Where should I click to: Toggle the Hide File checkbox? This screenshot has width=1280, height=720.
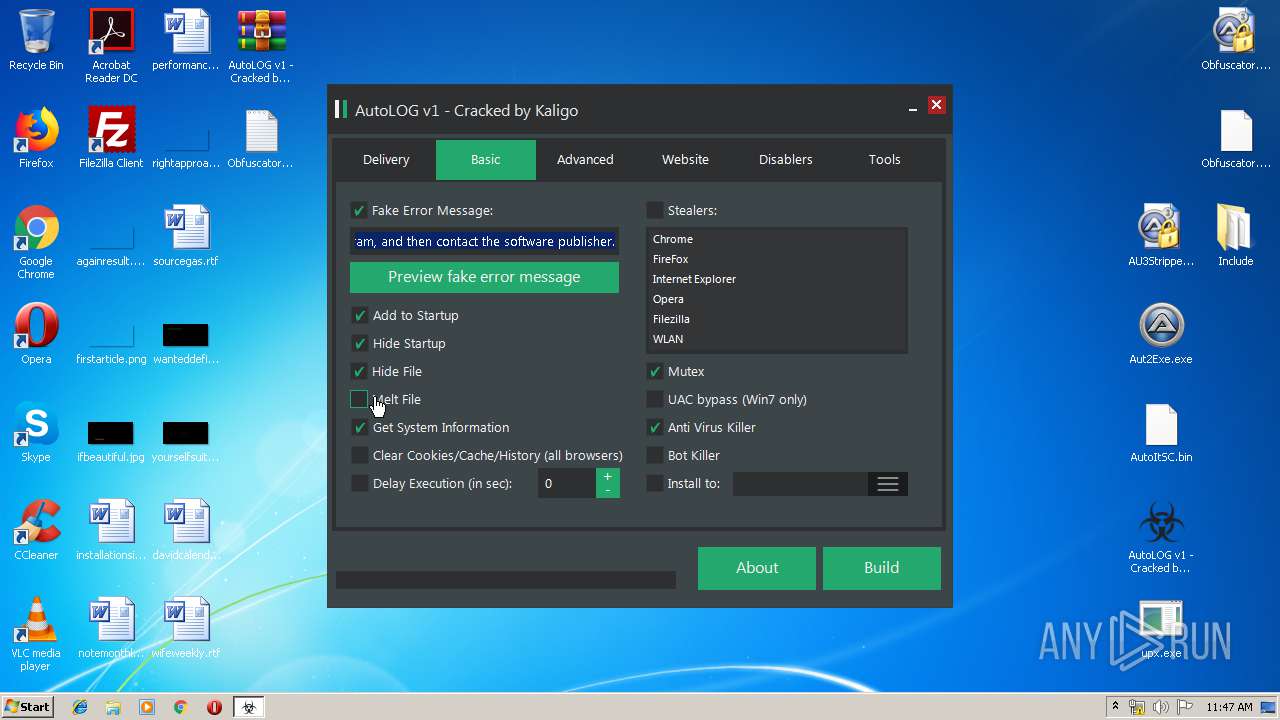[x=359, y=371]
